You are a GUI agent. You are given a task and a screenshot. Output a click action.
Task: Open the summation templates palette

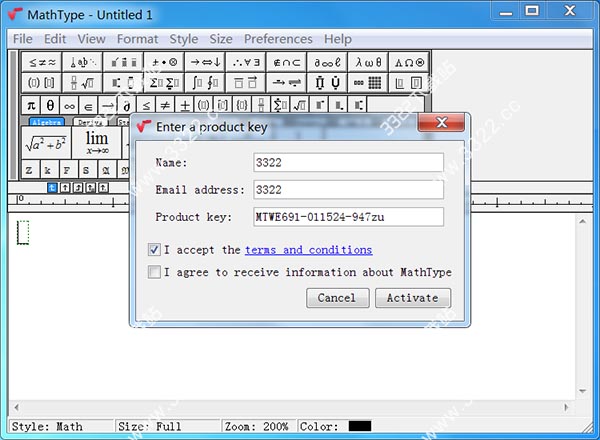tap(164, 83)
